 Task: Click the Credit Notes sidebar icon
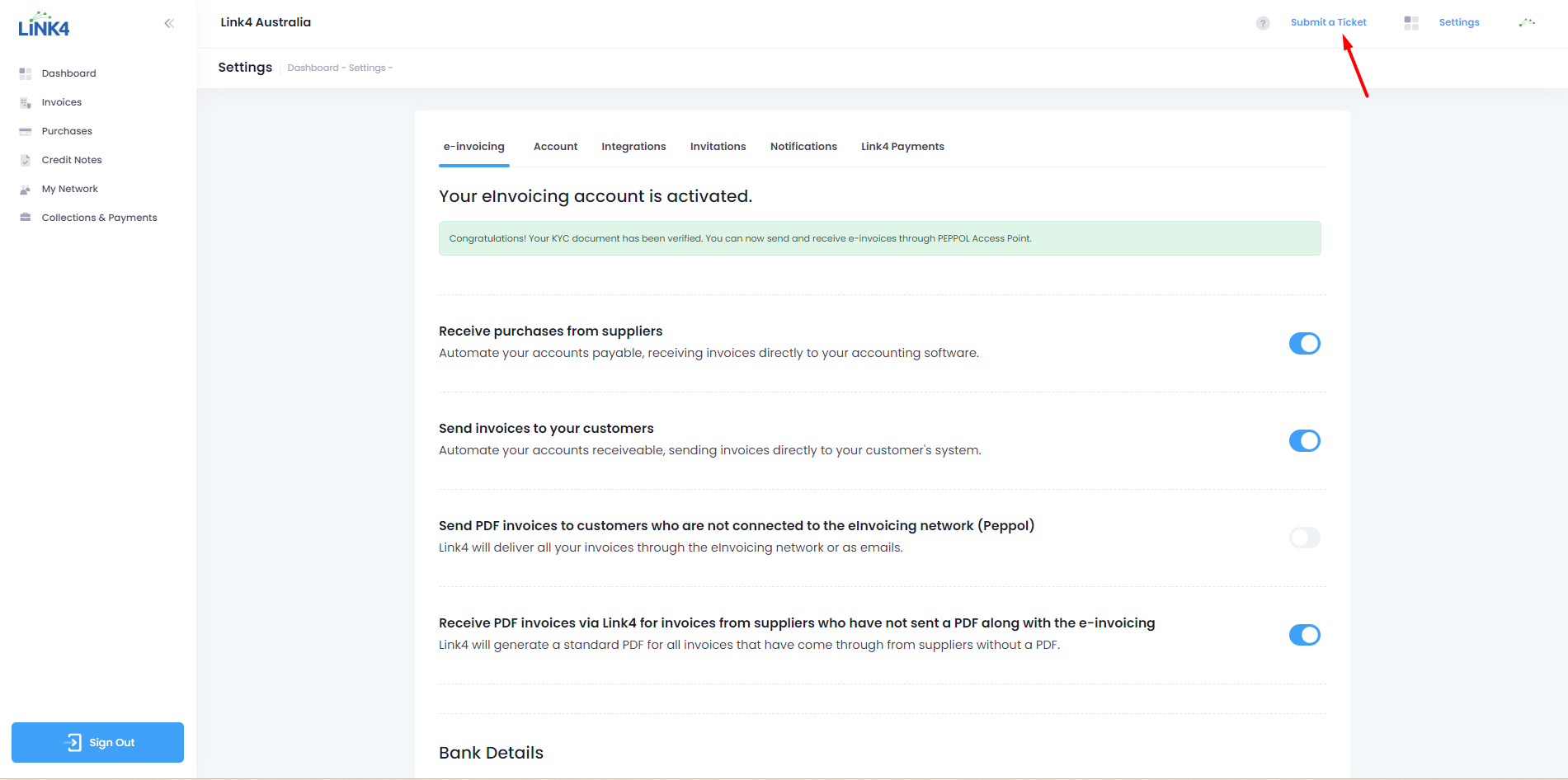click(x=26, y=160)
